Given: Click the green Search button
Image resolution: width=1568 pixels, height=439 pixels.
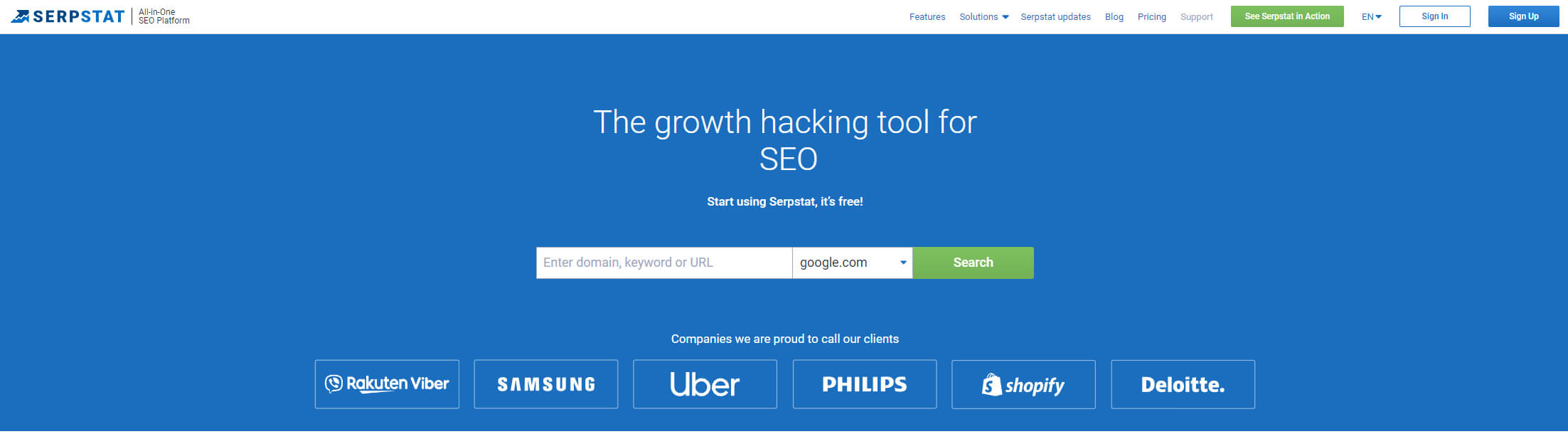Looking at the screenshot, I should (973, 263).
